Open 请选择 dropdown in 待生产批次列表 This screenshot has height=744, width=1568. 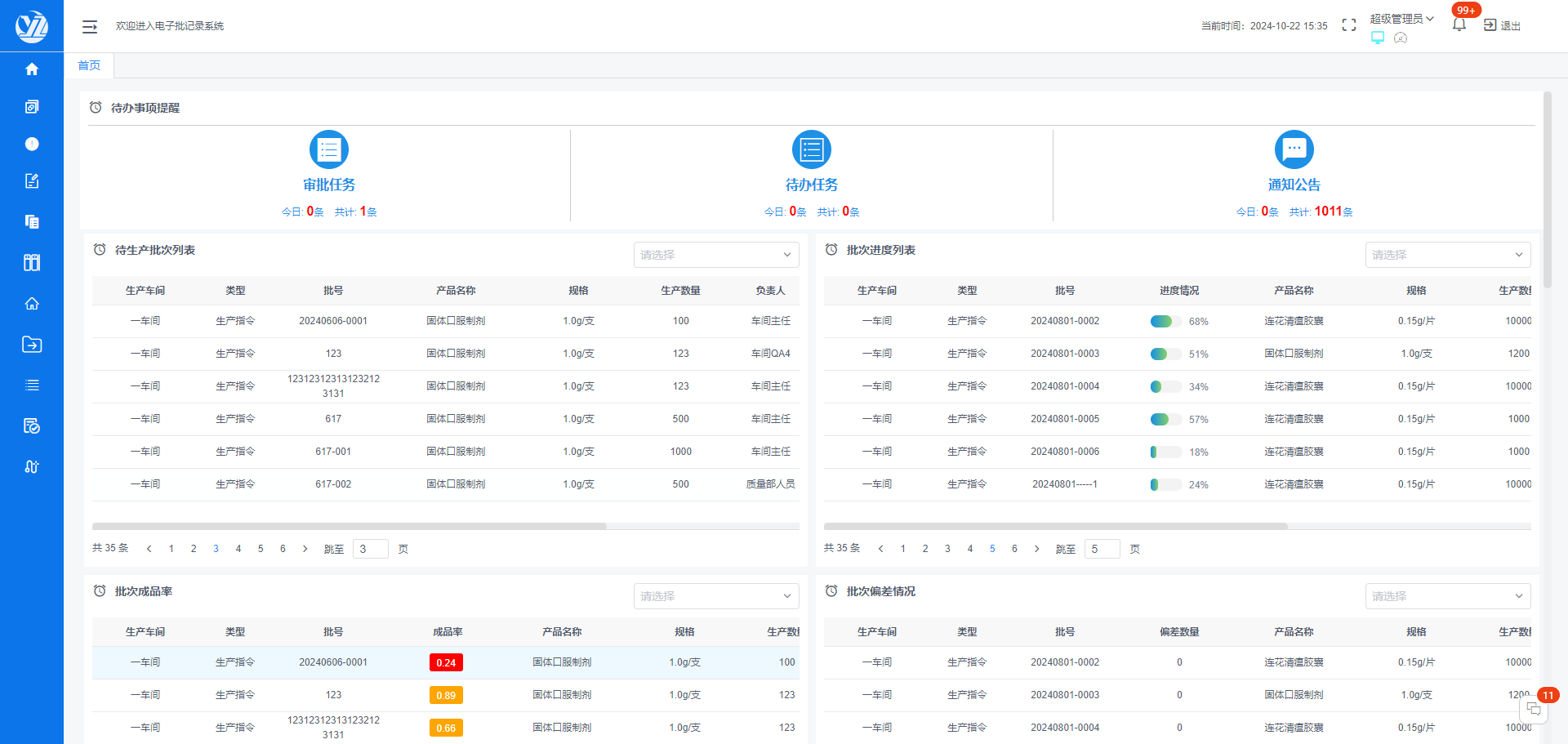716,255
